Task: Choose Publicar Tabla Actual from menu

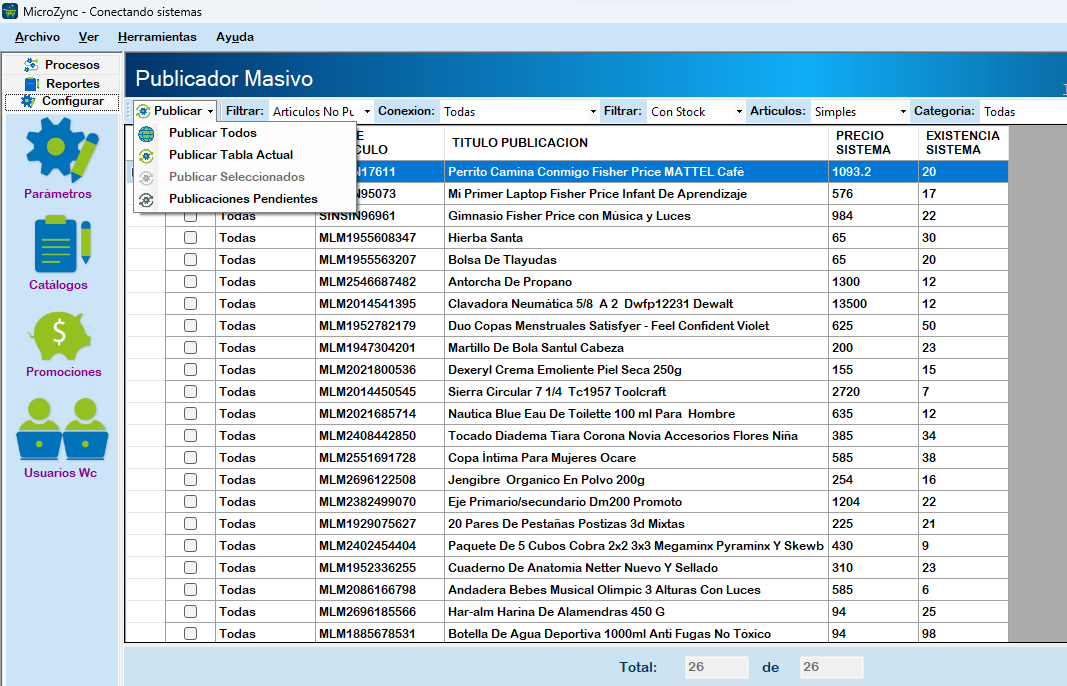Action: point(231,155)
